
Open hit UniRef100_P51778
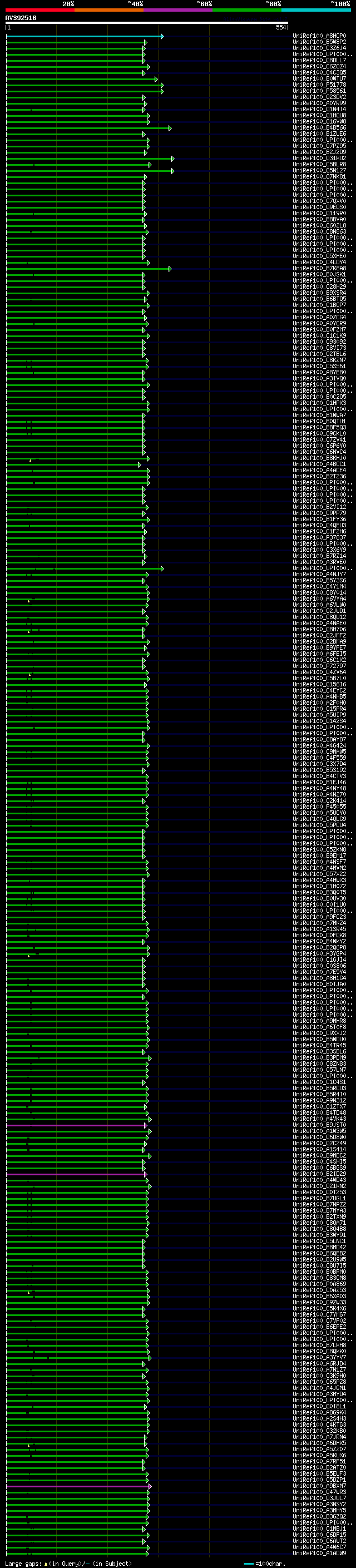coord(319,85)
